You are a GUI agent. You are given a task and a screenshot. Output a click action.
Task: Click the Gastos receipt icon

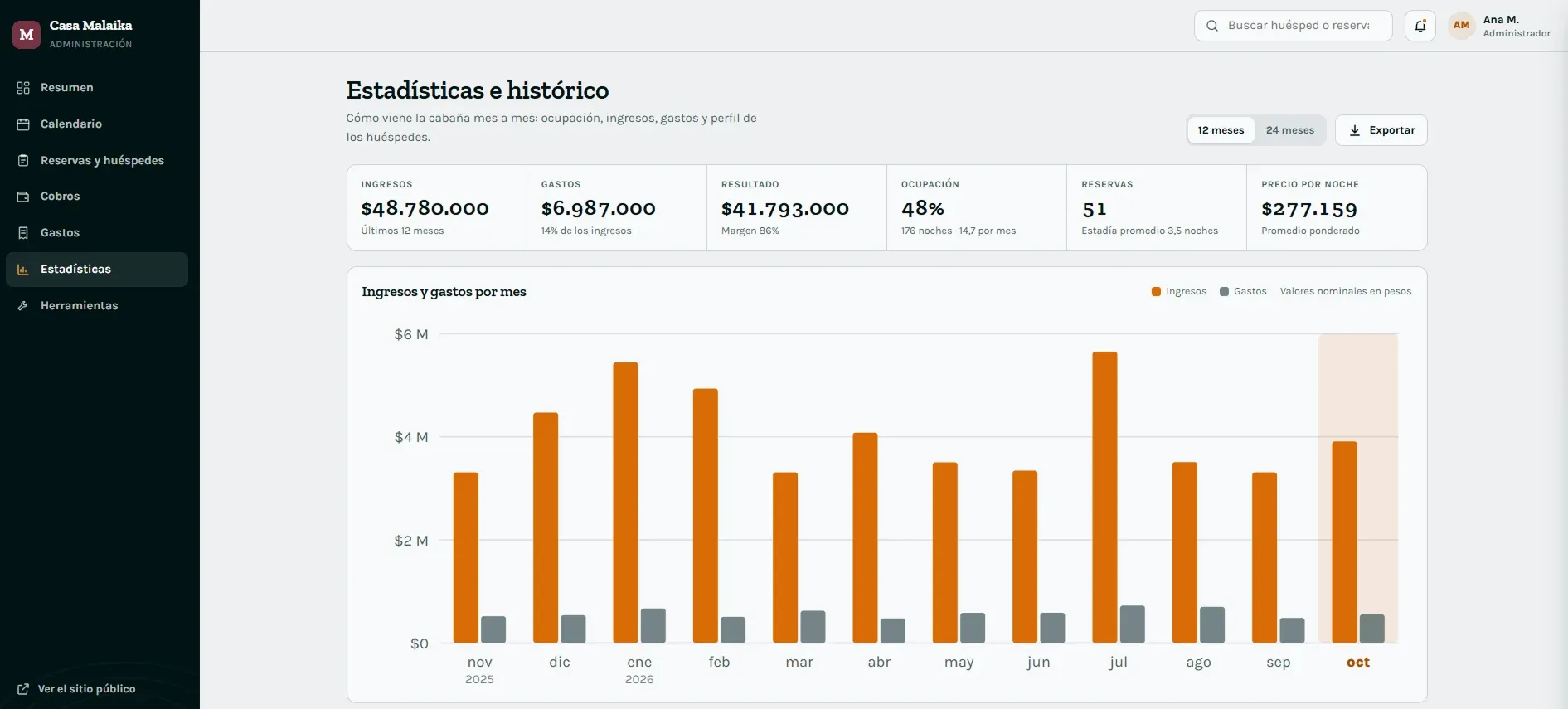coord(23,233)
